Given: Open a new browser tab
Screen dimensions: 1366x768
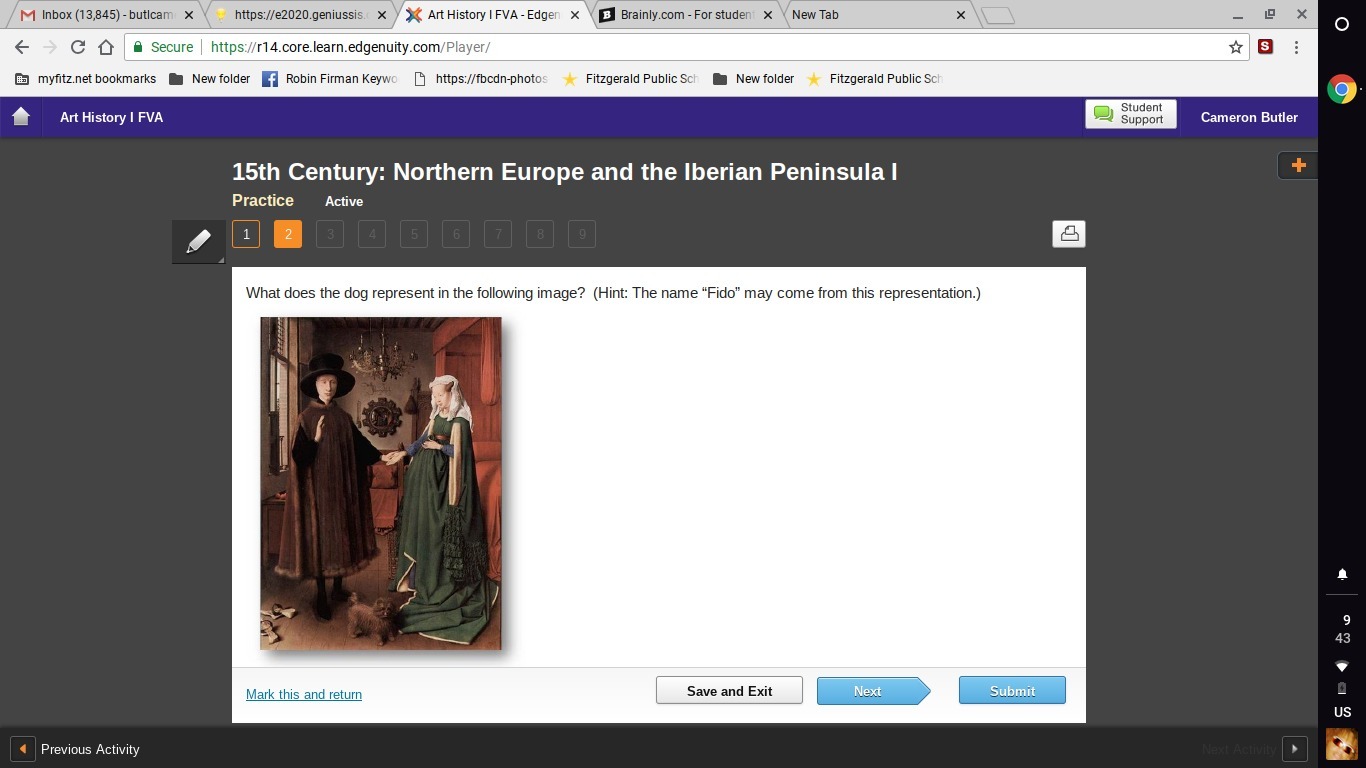Looking at the screenshot, I should point(998,15).
